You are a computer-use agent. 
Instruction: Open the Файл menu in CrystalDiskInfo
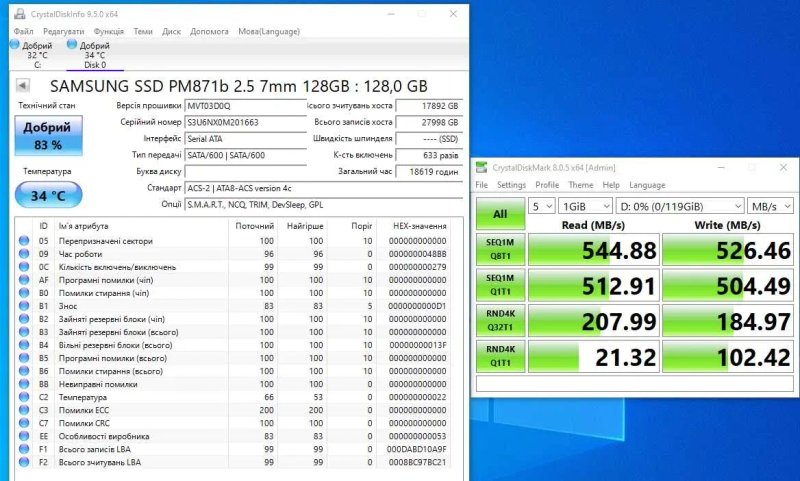(23, 31)
